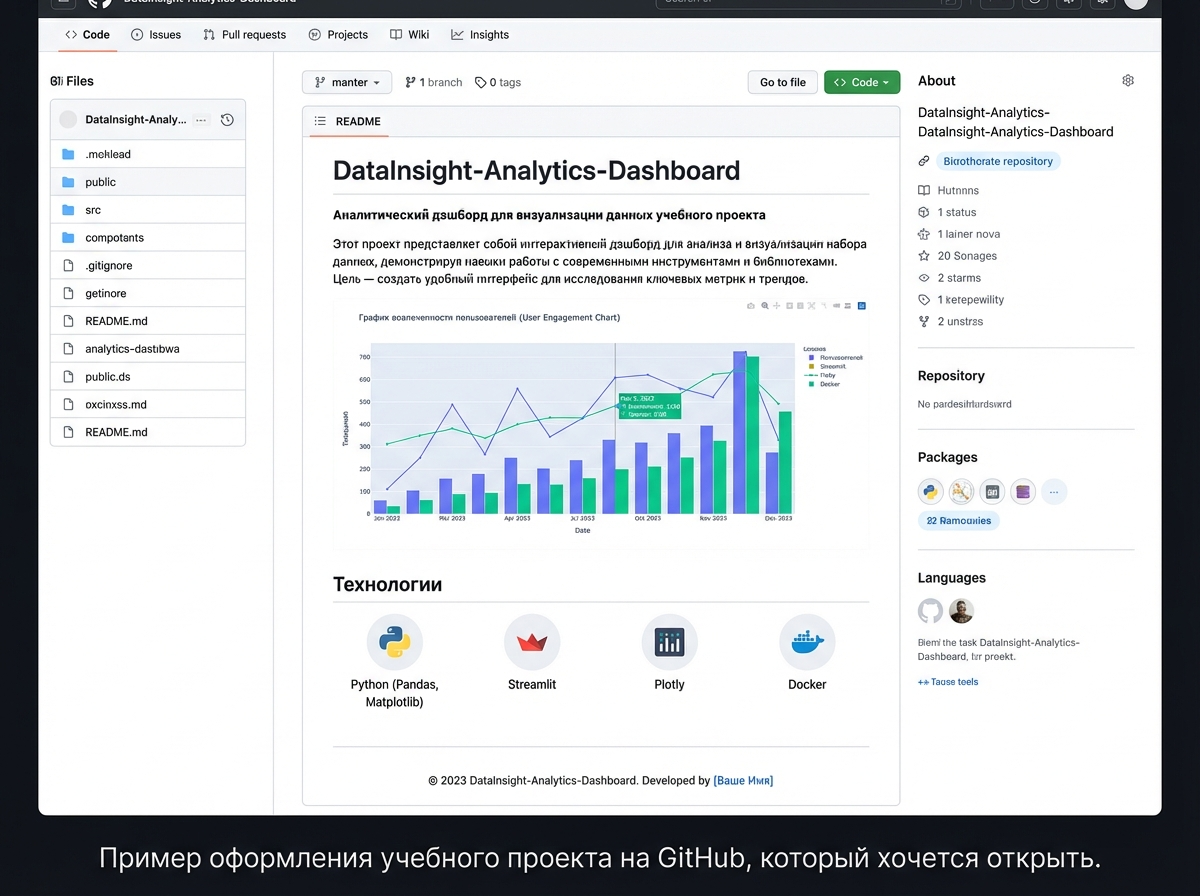Open the .gitignore file
The width and height of the screenshot is (1200, 896).
tap(109, 266)
